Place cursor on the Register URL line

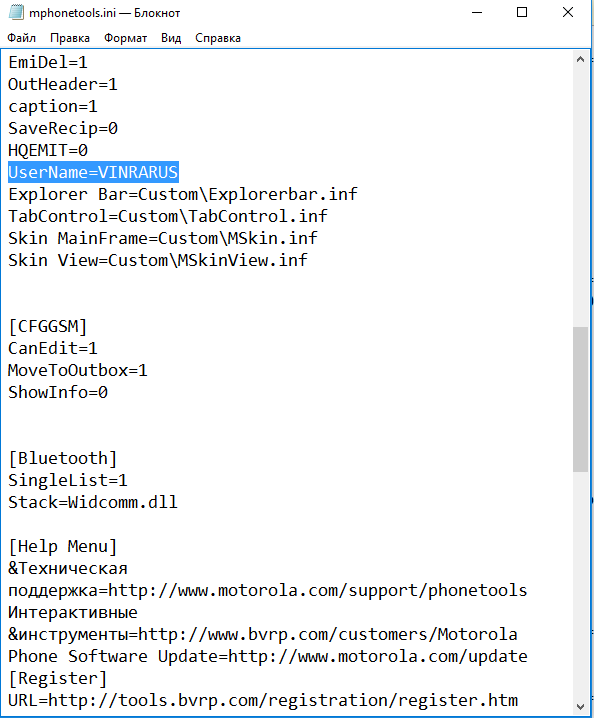[x=263, y=700]
